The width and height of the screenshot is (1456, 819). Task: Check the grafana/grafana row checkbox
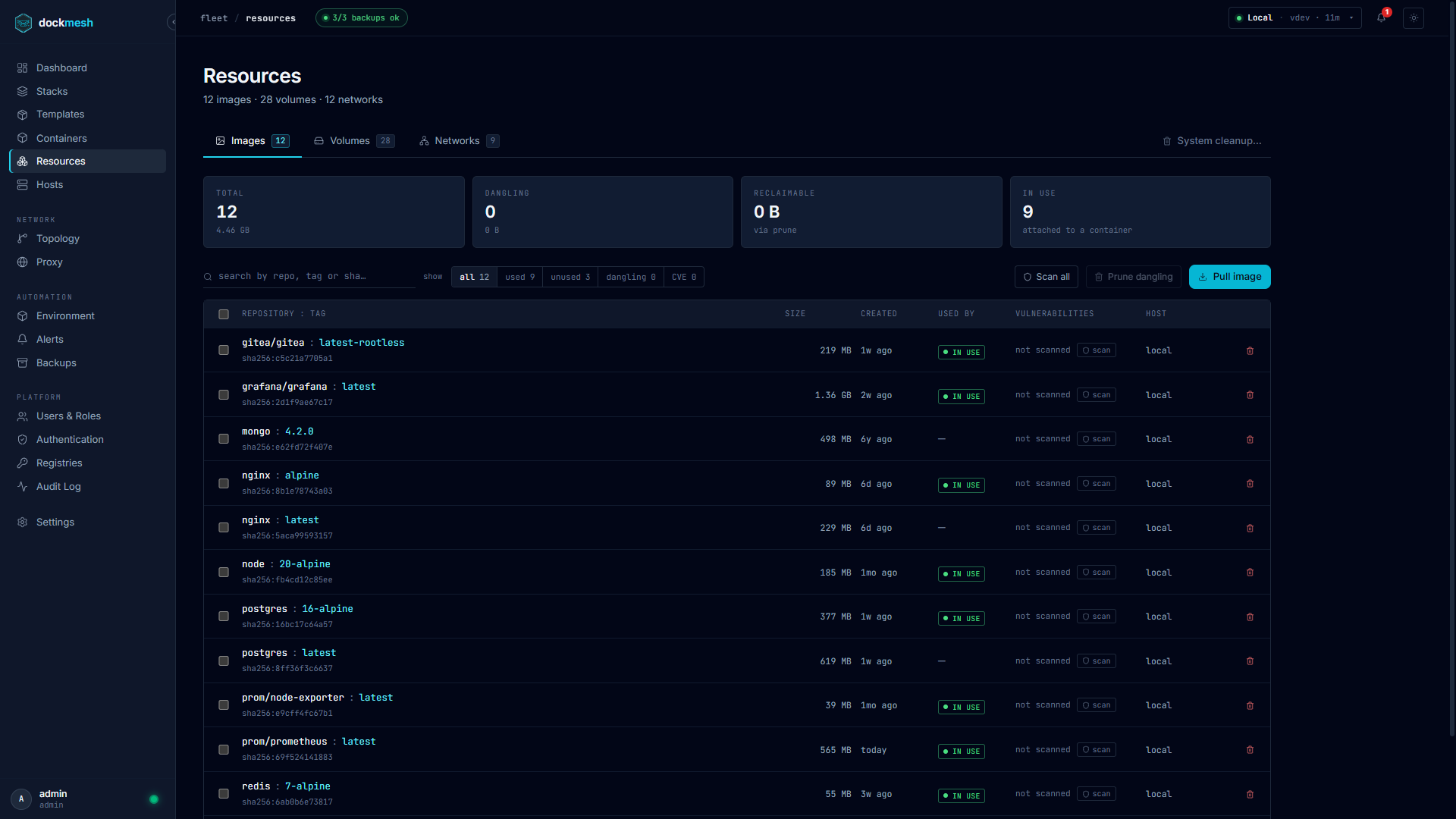click(224, 395)
